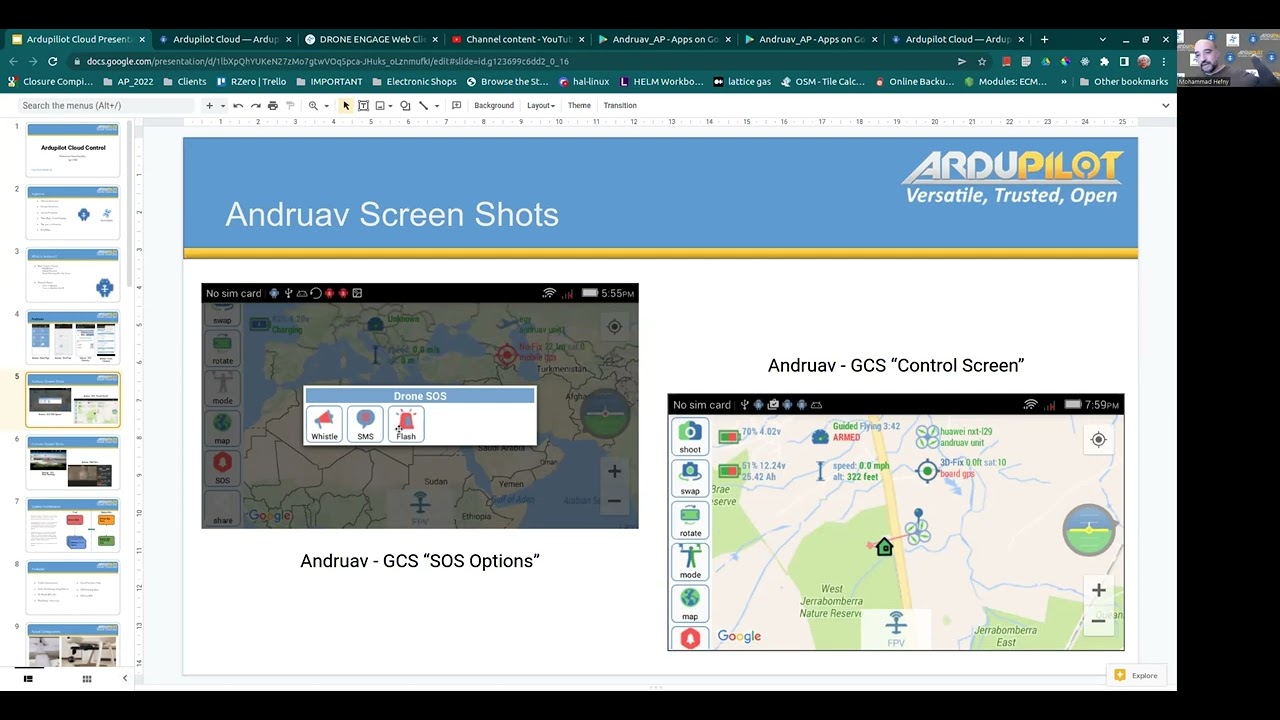Image resolution: width=1280 pixels, height=720 pixels.
Task: Switch to the Channel content YouTube tab
Action: point(518,39)
